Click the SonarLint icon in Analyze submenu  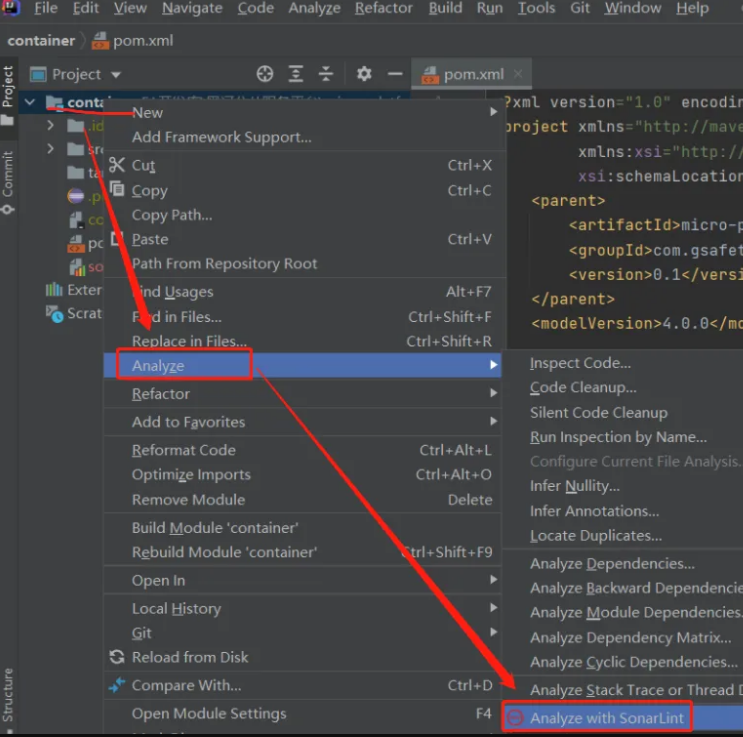[x=515, y=718]
